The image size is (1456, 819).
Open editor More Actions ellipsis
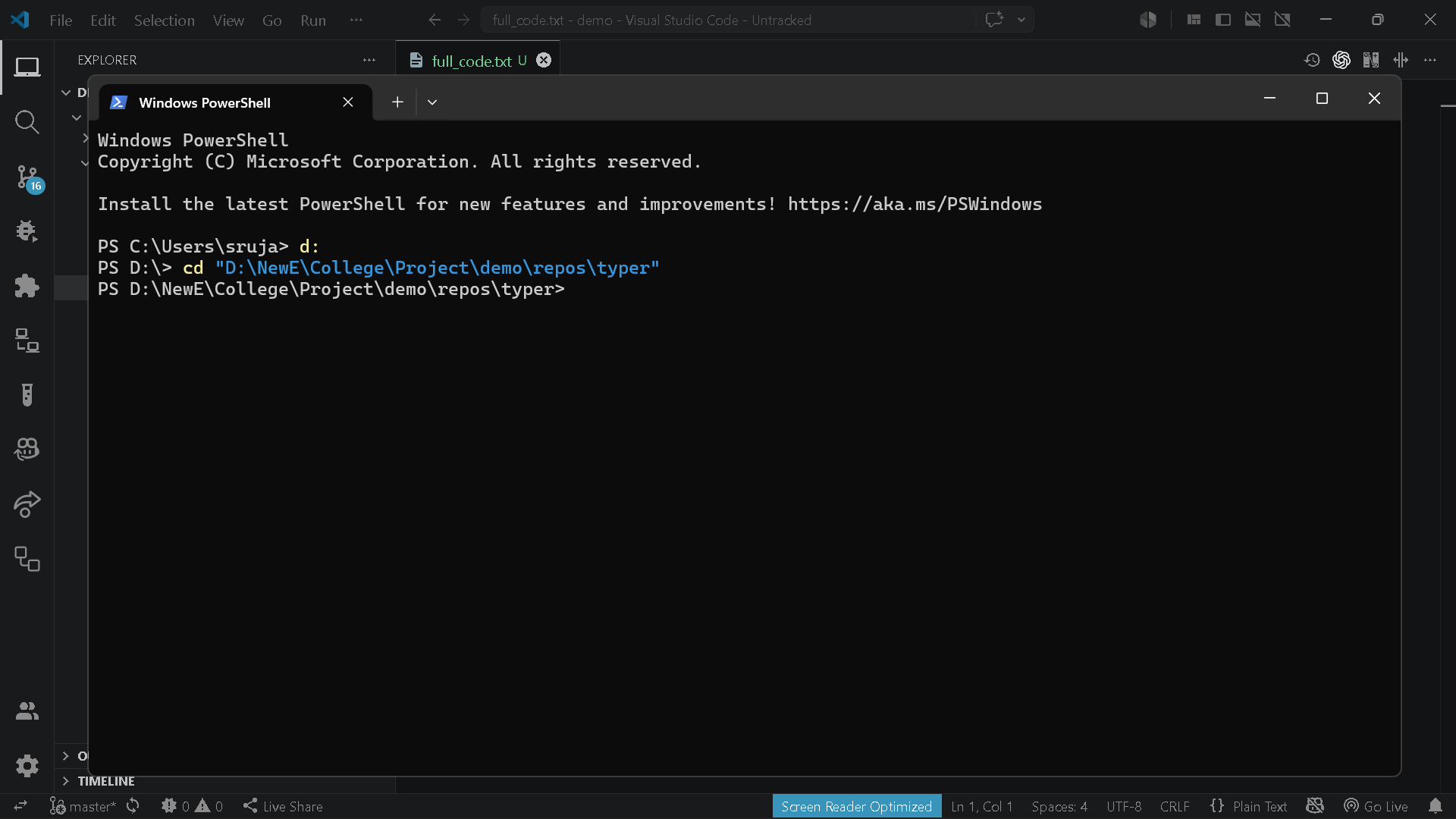[x=1430, y=60]
